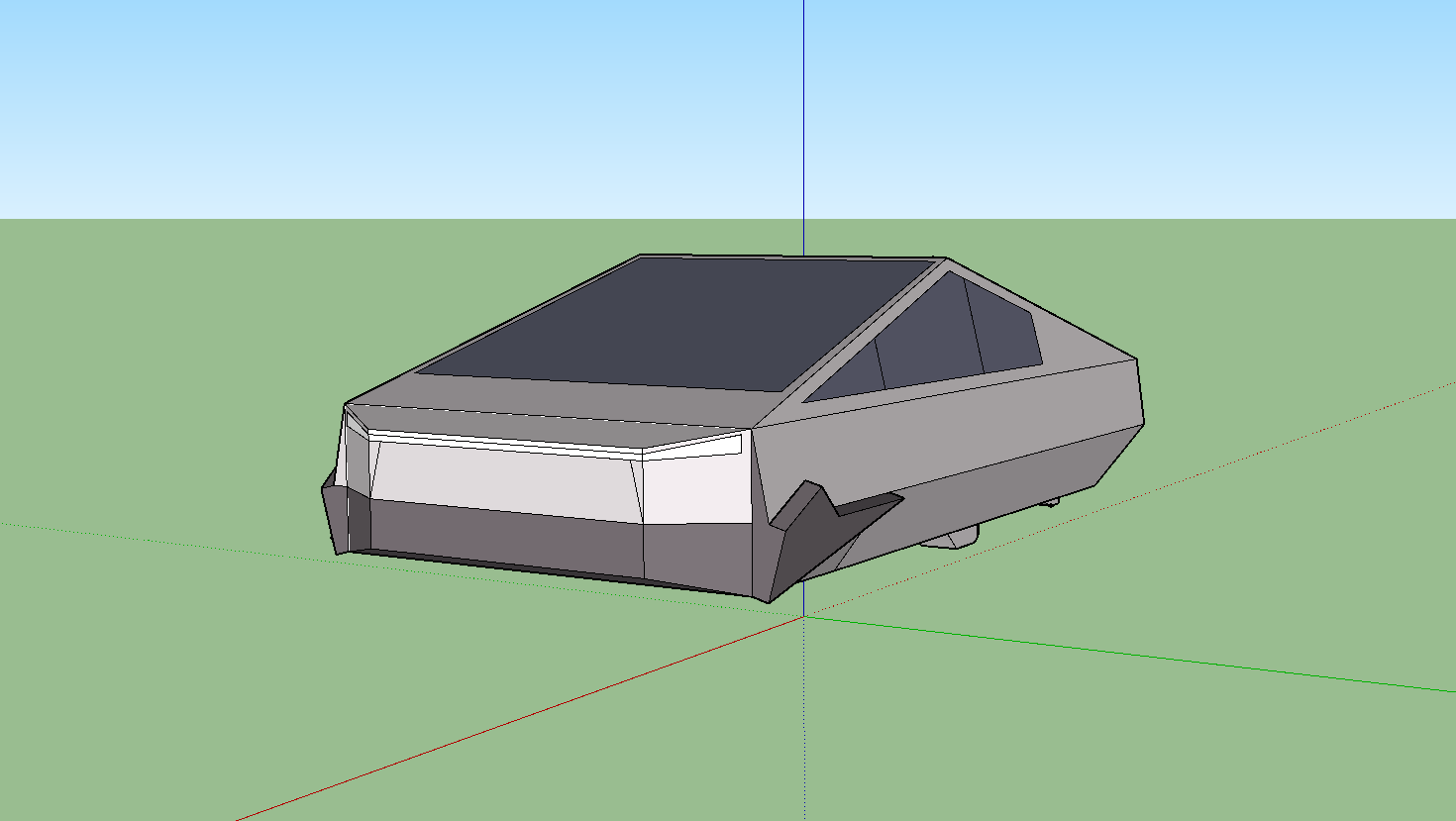The image size is (1456, 821).
Task: Select the rearmost side window pane
Action: click(x=1005, y=325)
